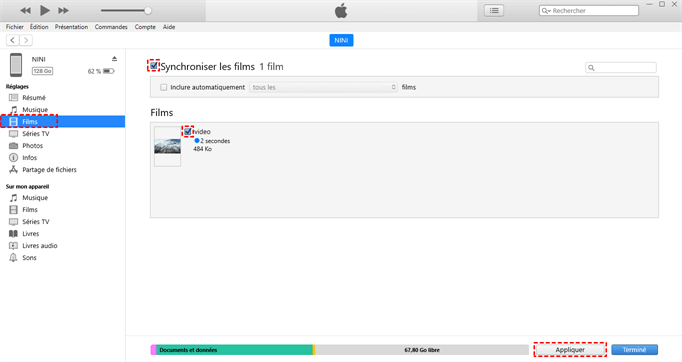Open the Compte menu

(145, 27)
